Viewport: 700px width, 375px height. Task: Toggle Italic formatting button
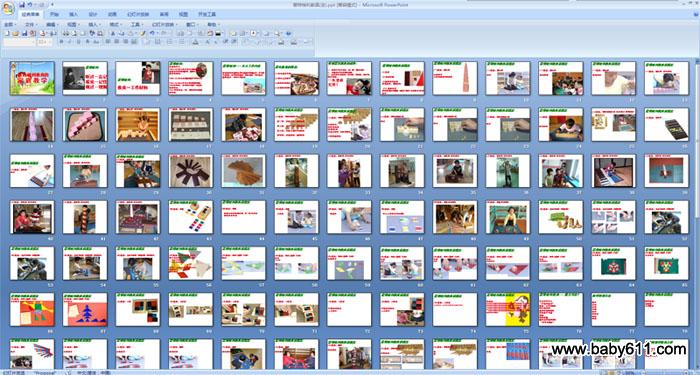click(x=69, y=42)
